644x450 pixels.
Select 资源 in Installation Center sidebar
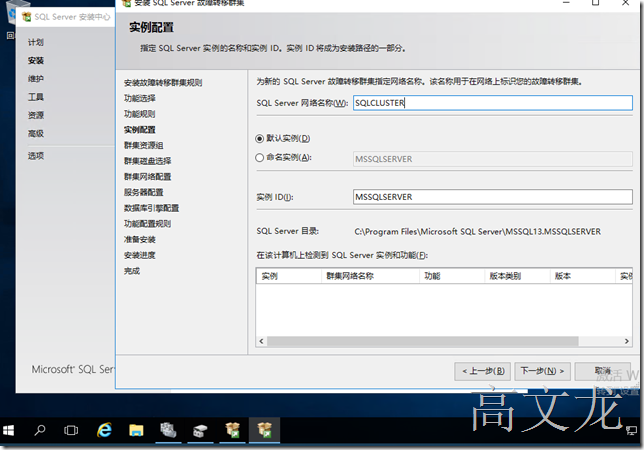click(36, 115)
